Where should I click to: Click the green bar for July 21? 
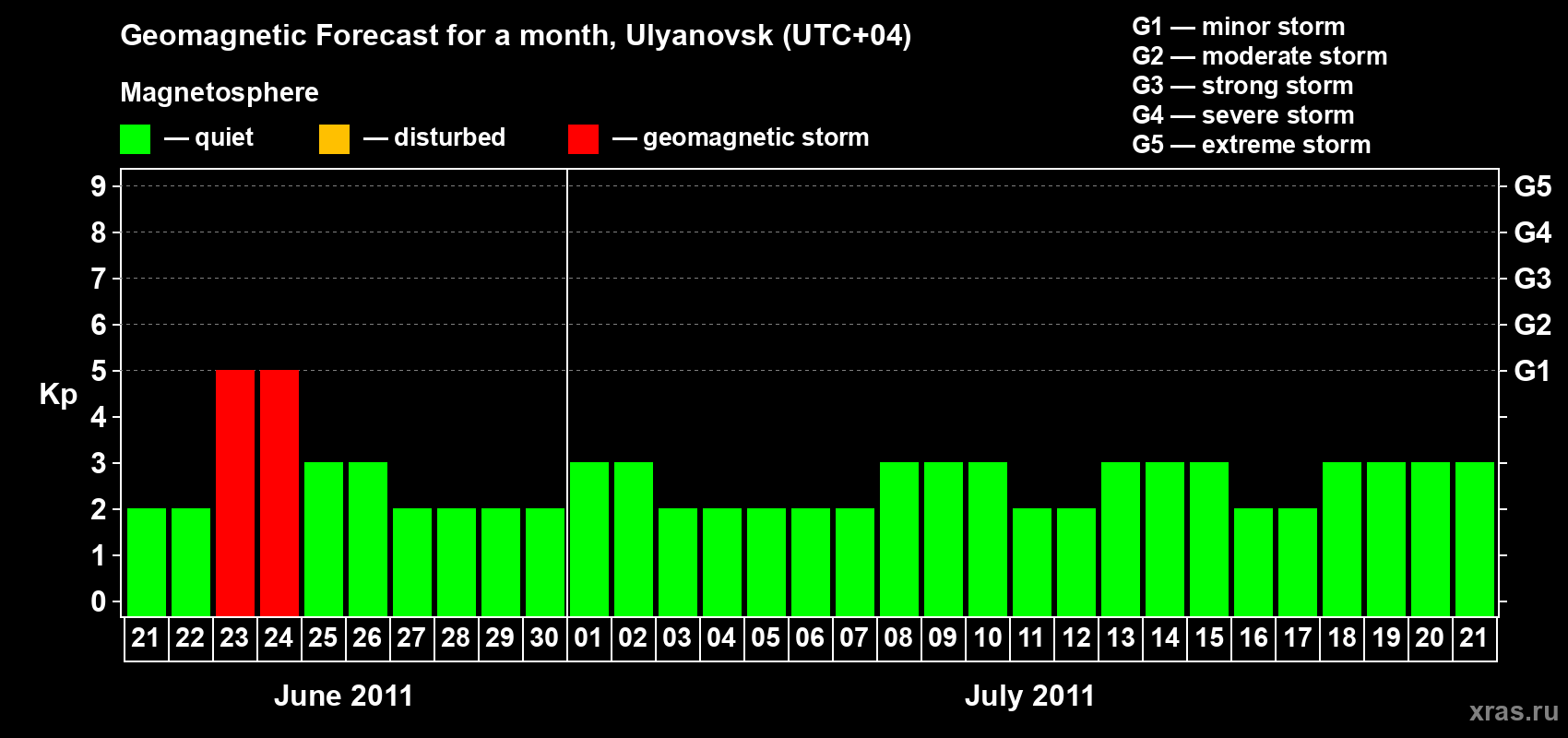coord(1475,539)
